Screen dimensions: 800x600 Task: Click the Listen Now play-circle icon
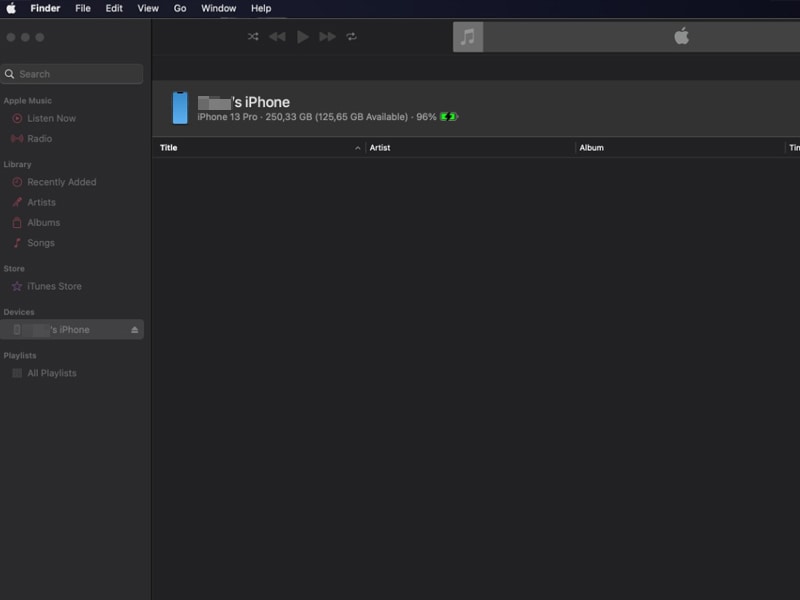[x=17, y=118]
